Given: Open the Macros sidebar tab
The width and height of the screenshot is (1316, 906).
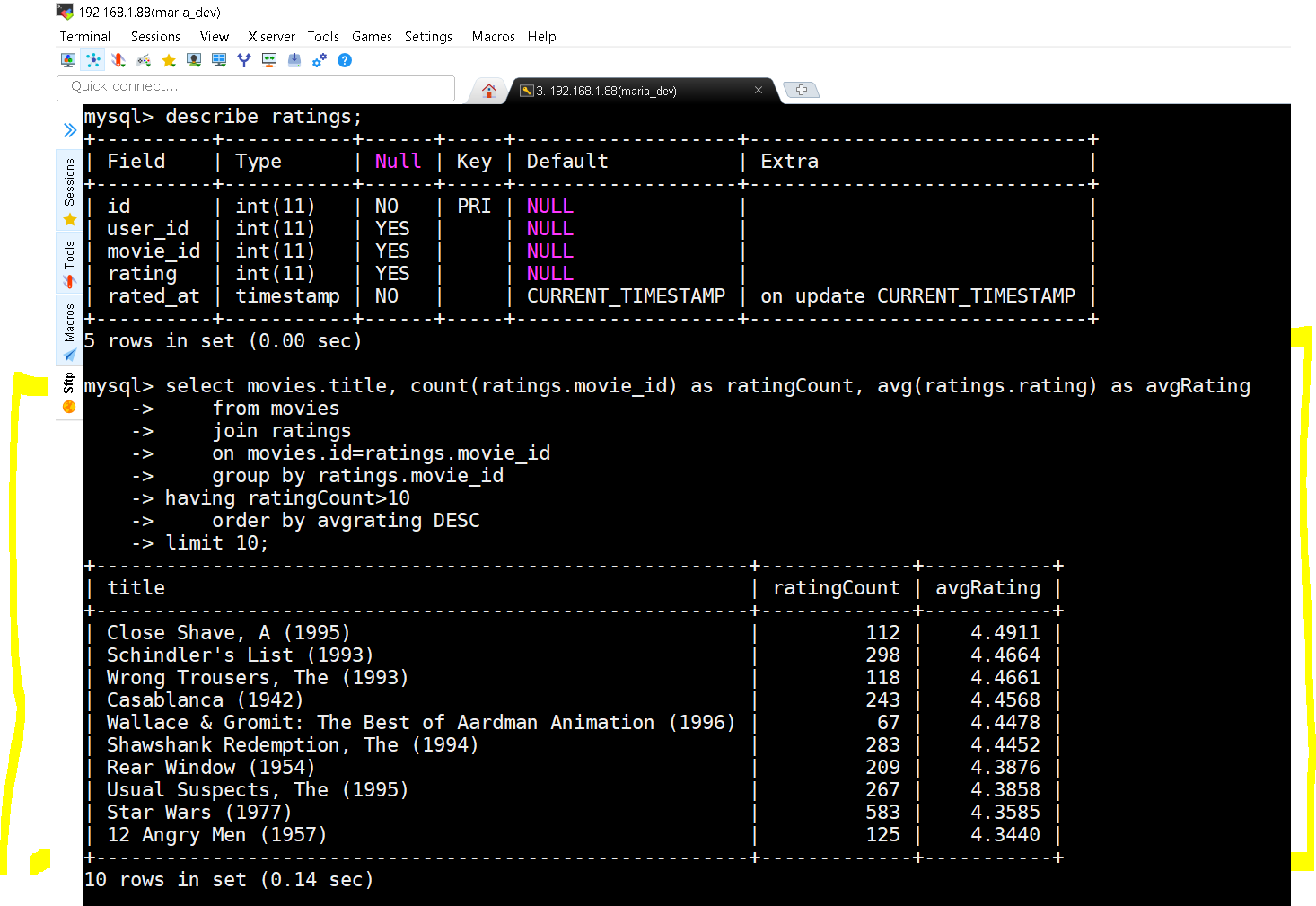Looking at the screenshot, I should pos(69,331).
